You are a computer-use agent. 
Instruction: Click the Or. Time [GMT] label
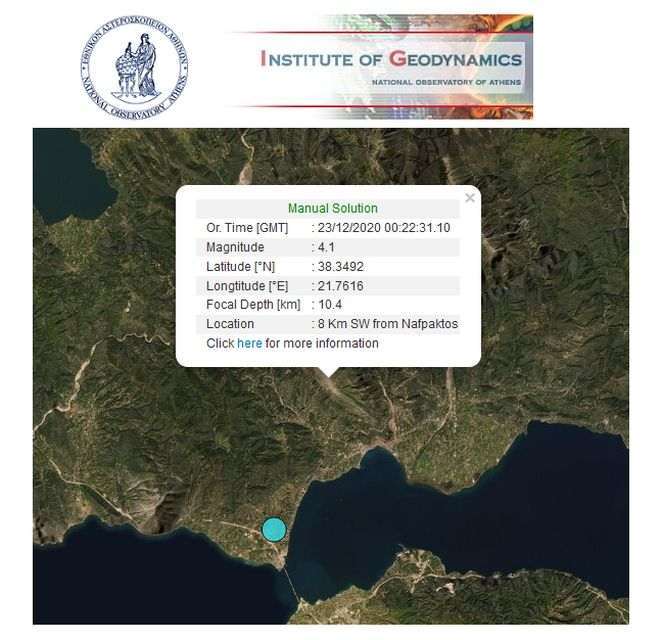tap(247, 228)
